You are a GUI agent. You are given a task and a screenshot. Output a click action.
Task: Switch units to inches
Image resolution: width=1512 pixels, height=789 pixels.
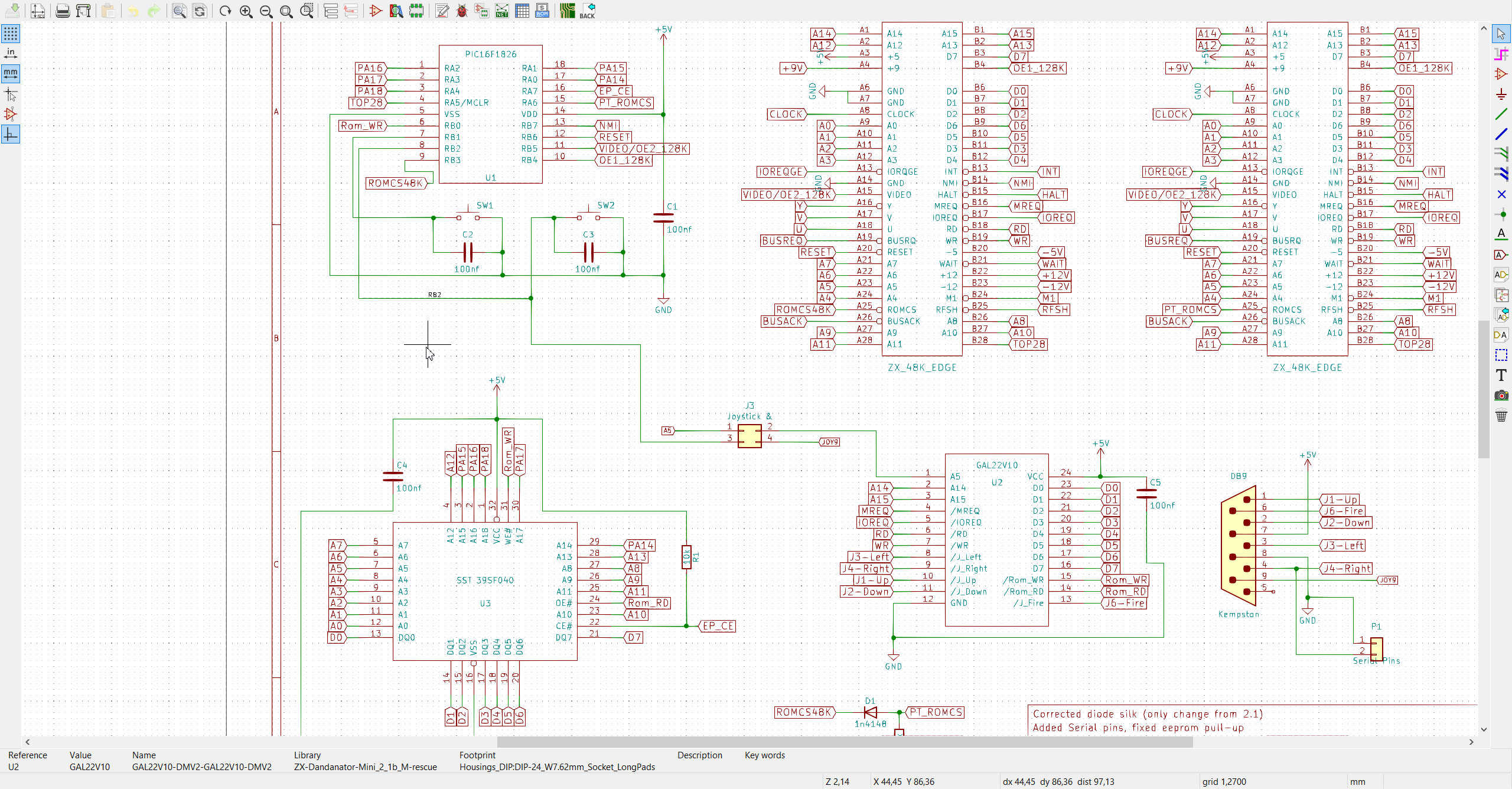(11, 54)
